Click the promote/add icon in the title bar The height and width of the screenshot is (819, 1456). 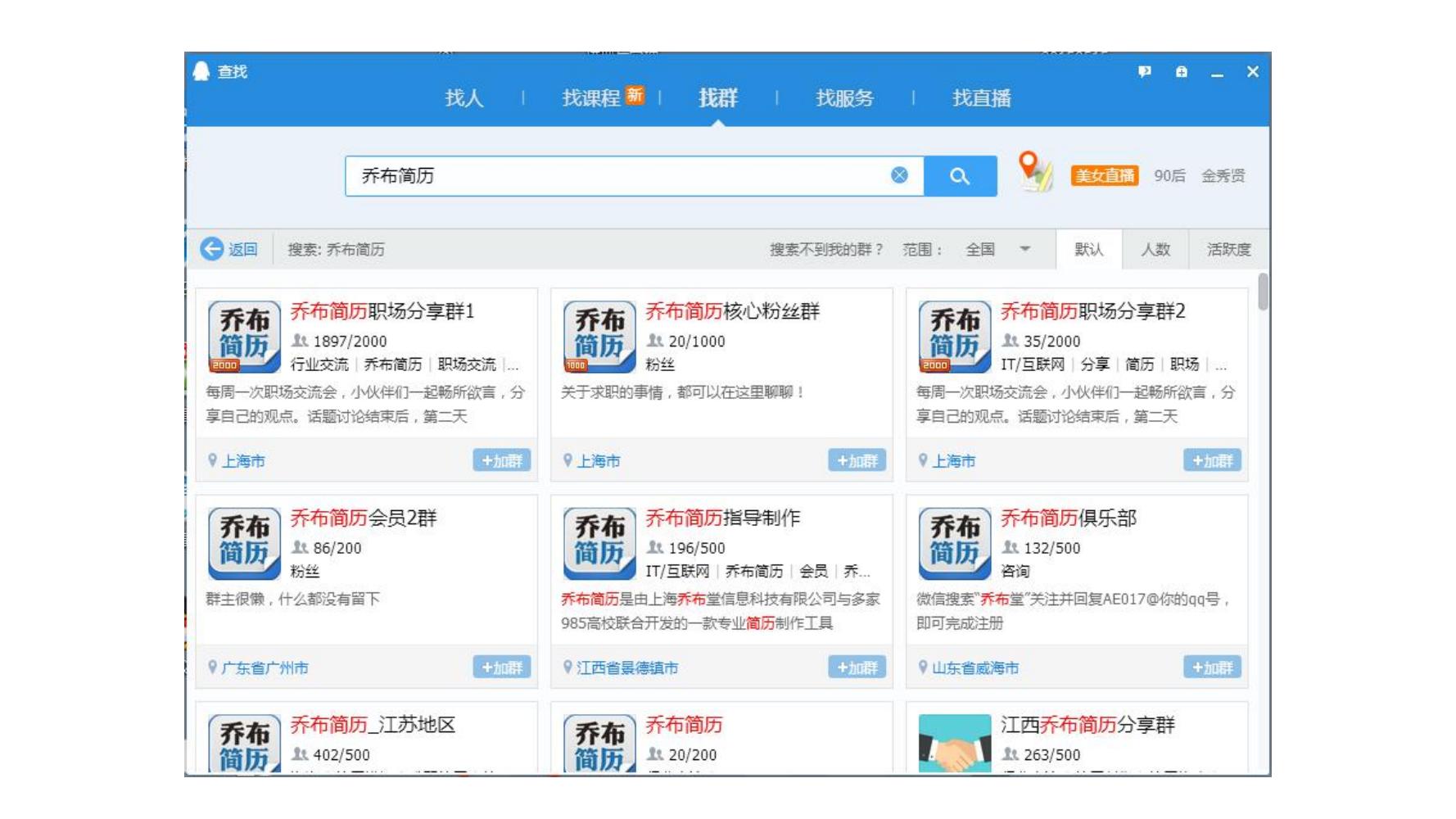click(1181, 73)
